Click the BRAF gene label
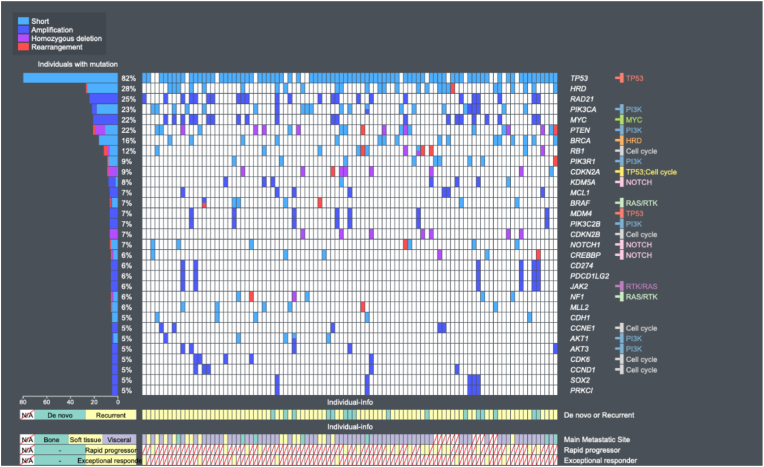764x467 pixels. click(580, 203)
